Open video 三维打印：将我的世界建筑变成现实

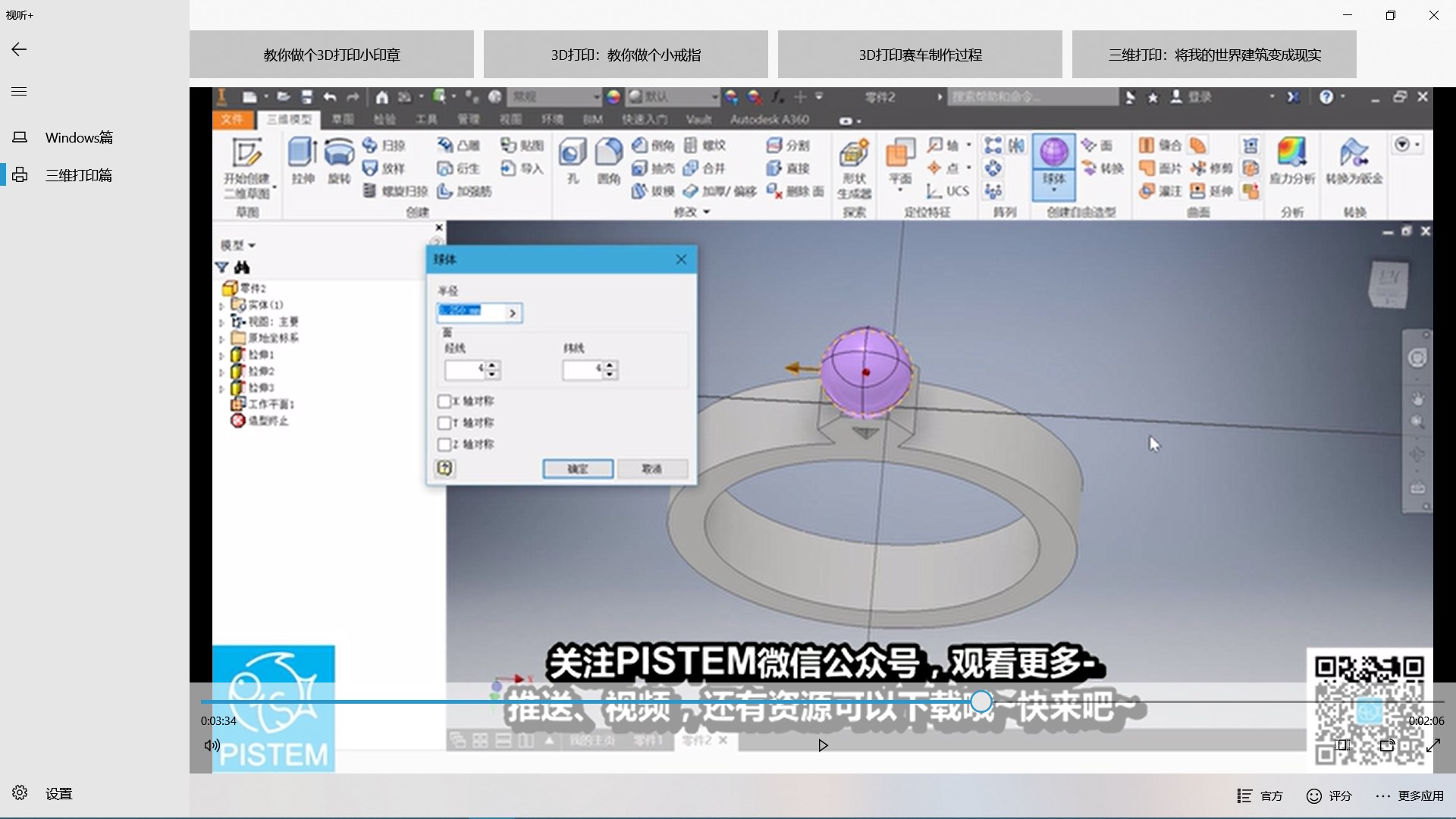click(x=1214, y=55)
